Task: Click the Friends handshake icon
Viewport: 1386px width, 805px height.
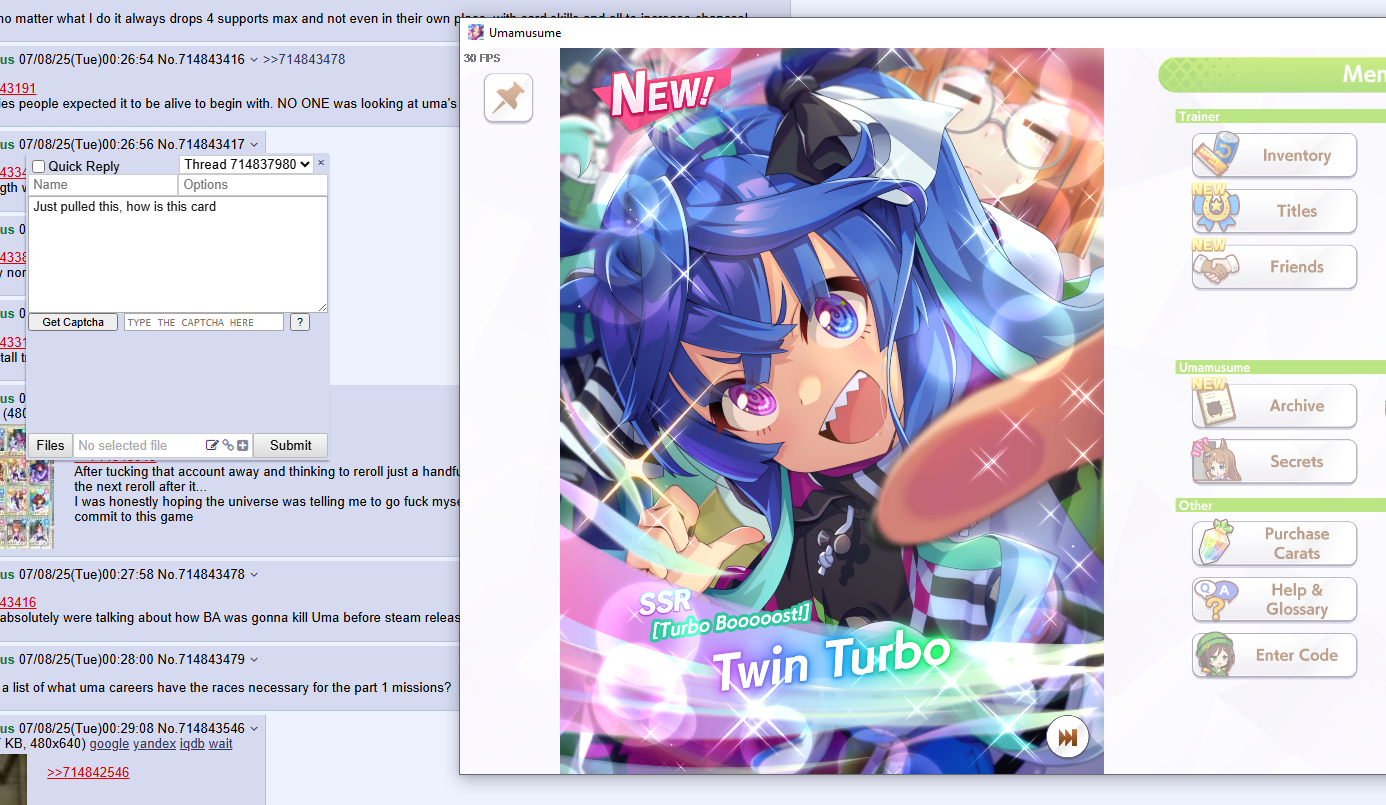Action: 1214,267
